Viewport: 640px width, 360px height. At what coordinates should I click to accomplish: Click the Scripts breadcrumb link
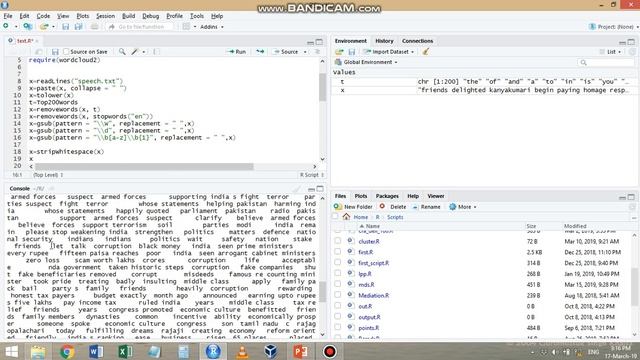point(395,217)
